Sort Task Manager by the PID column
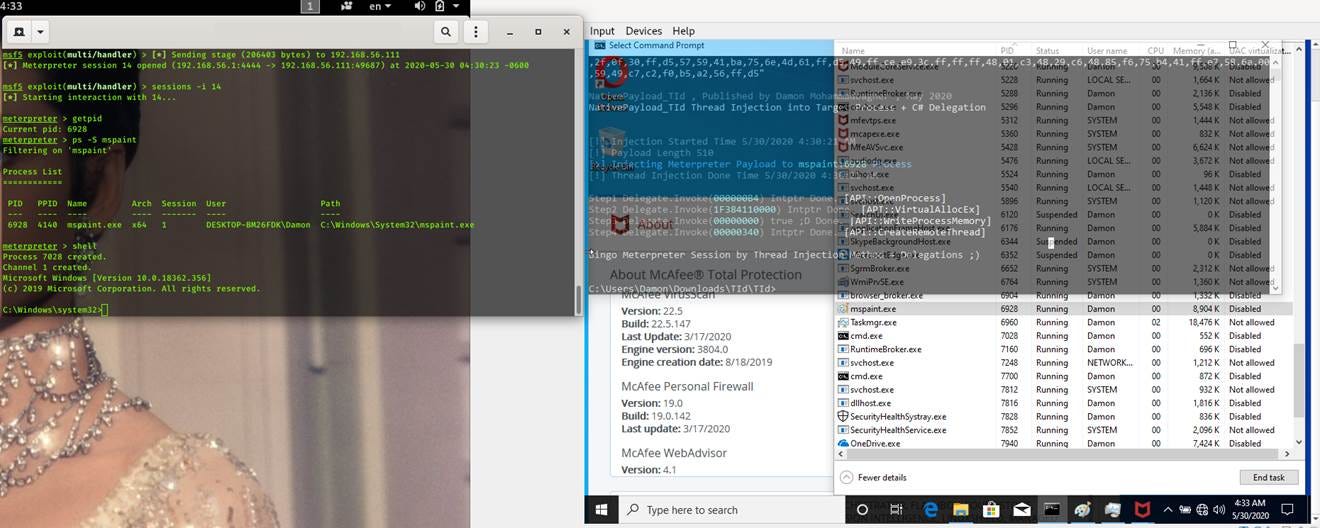 [1007, 50]
